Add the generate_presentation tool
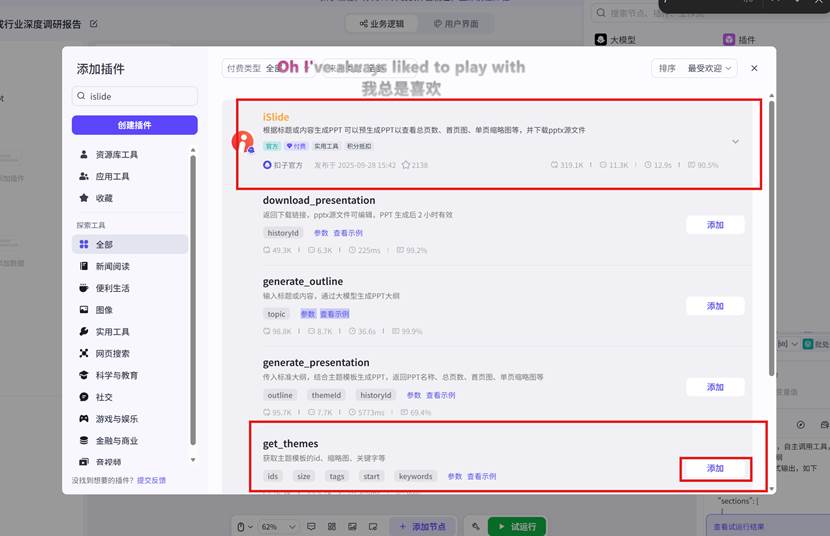Screen dimensions: 830x536 pos(715,387)
